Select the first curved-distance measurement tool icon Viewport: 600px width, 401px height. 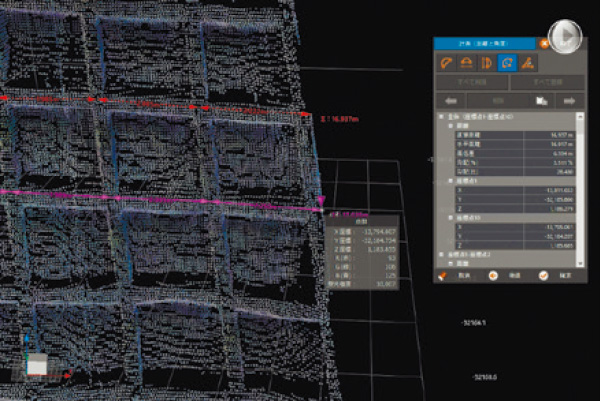click(x=447, y=62)
